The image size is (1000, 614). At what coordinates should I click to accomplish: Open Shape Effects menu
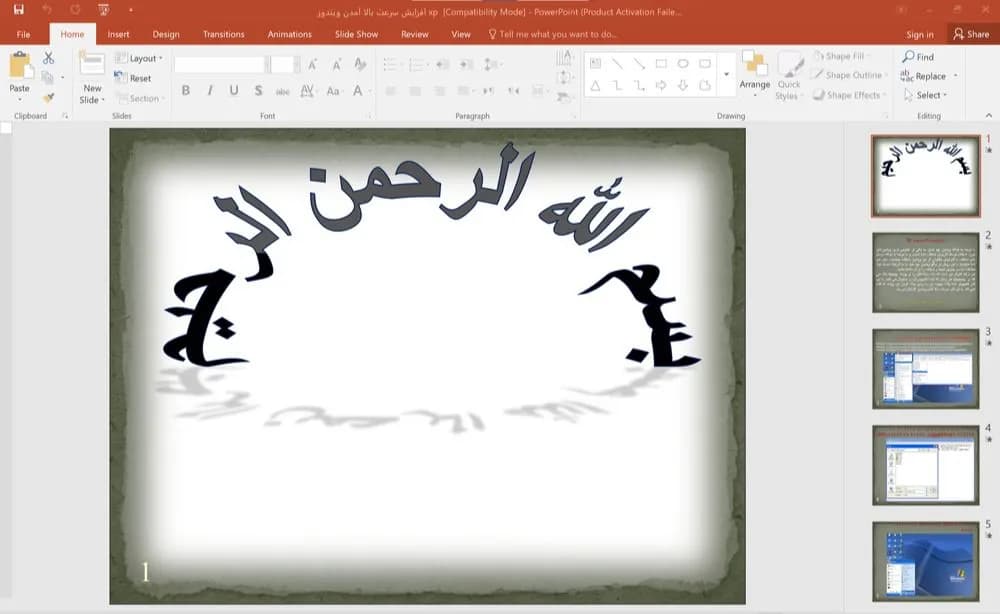click(x=850, y=95)
